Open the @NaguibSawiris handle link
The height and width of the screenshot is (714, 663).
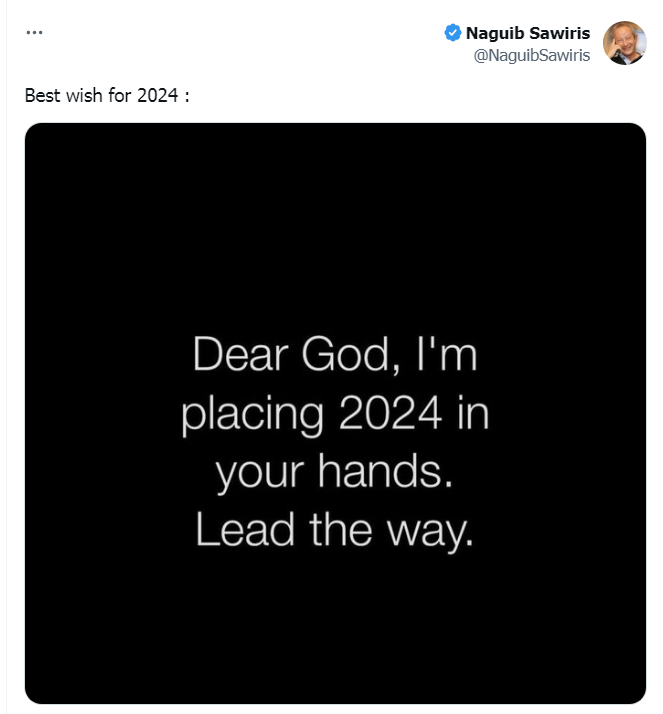[x=532, y=55]
